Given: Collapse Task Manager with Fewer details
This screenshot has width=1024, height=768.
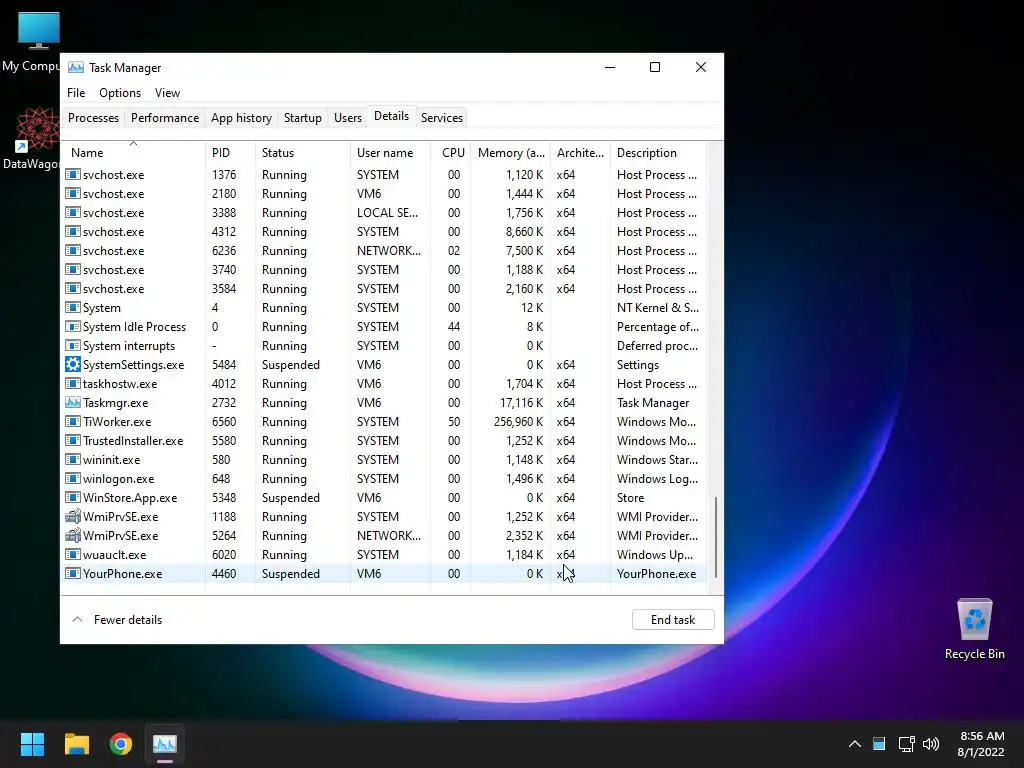Looking at the screenshot, I should tap(118, 620).
